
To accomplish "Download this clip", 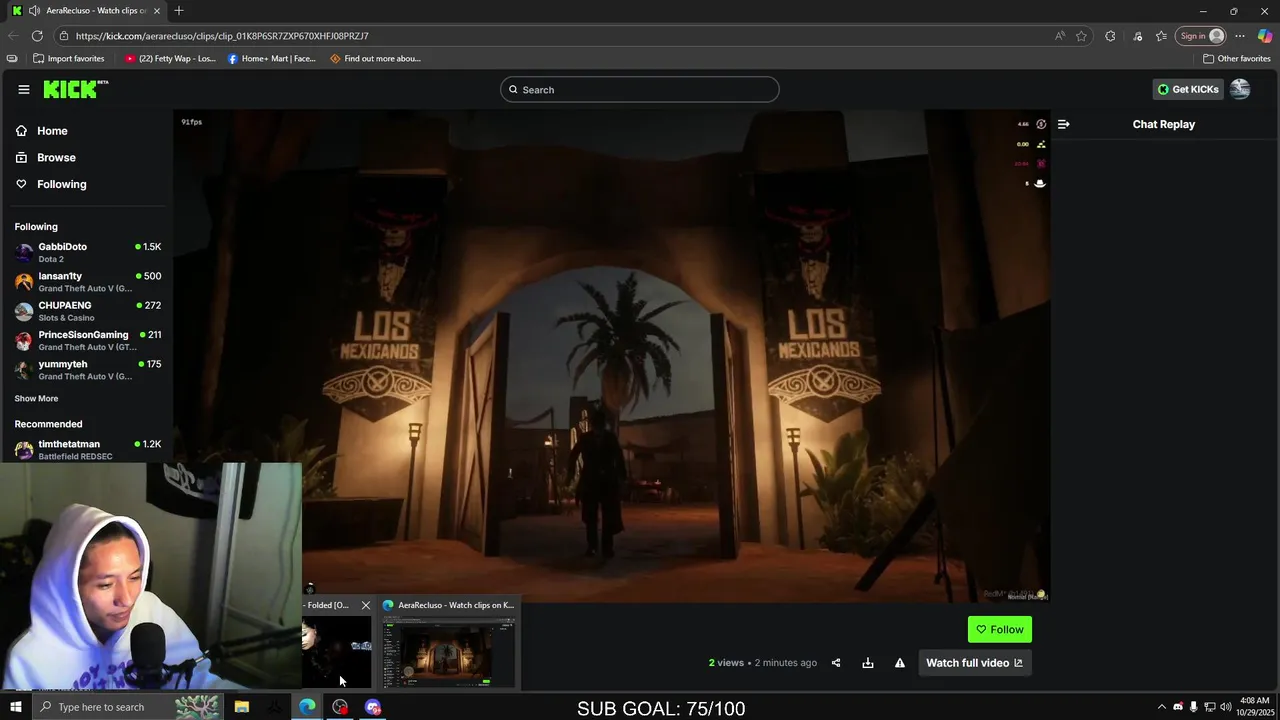I will (x=868, y=663).
